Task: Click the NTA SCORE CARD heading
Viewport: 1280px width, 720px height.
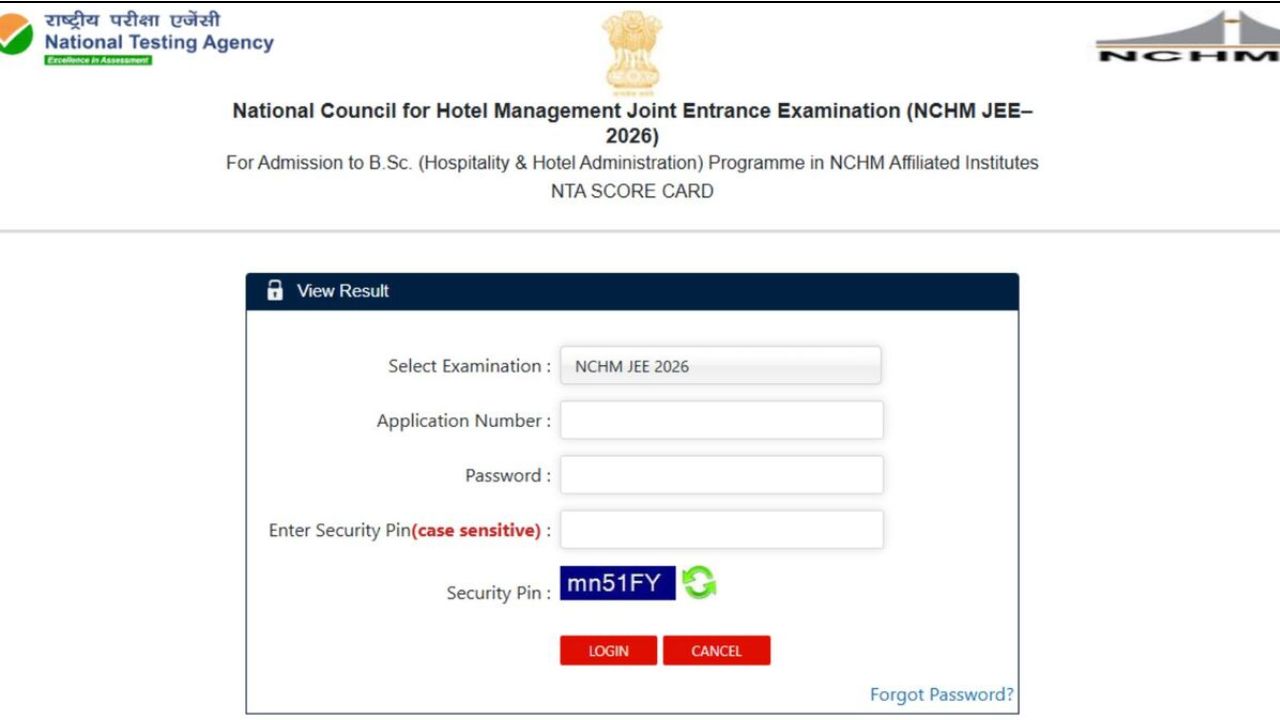Action: point(632,191)
